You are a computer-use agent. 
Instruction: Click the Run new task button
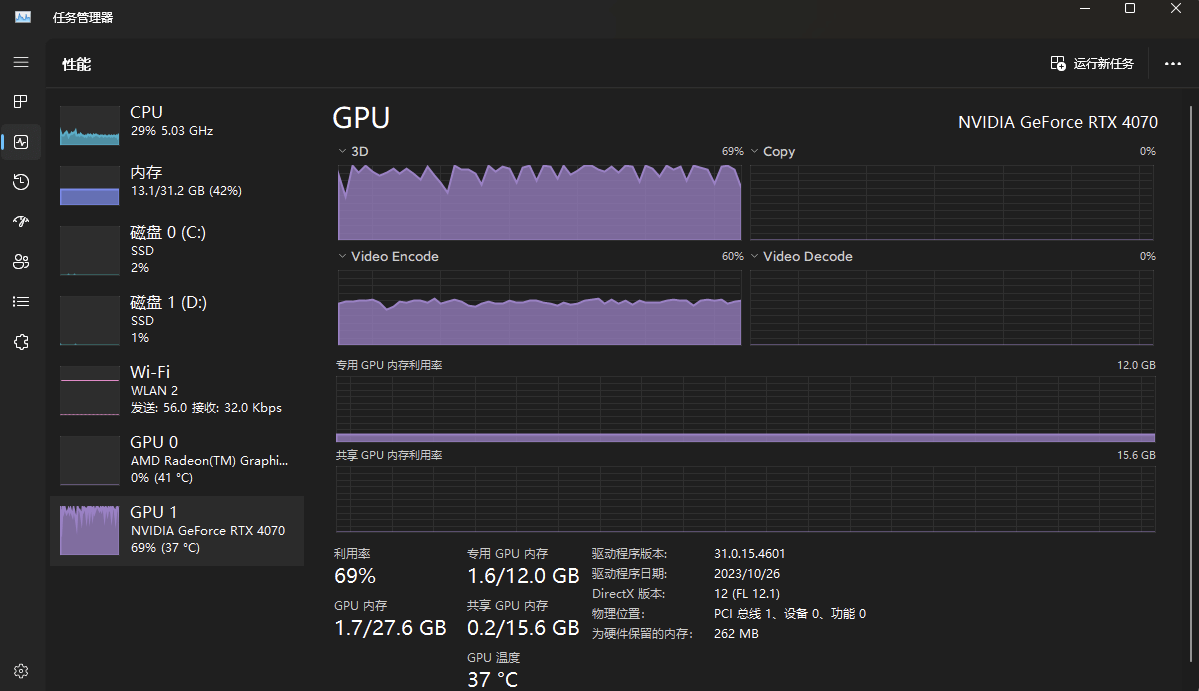pos(1092,64)
